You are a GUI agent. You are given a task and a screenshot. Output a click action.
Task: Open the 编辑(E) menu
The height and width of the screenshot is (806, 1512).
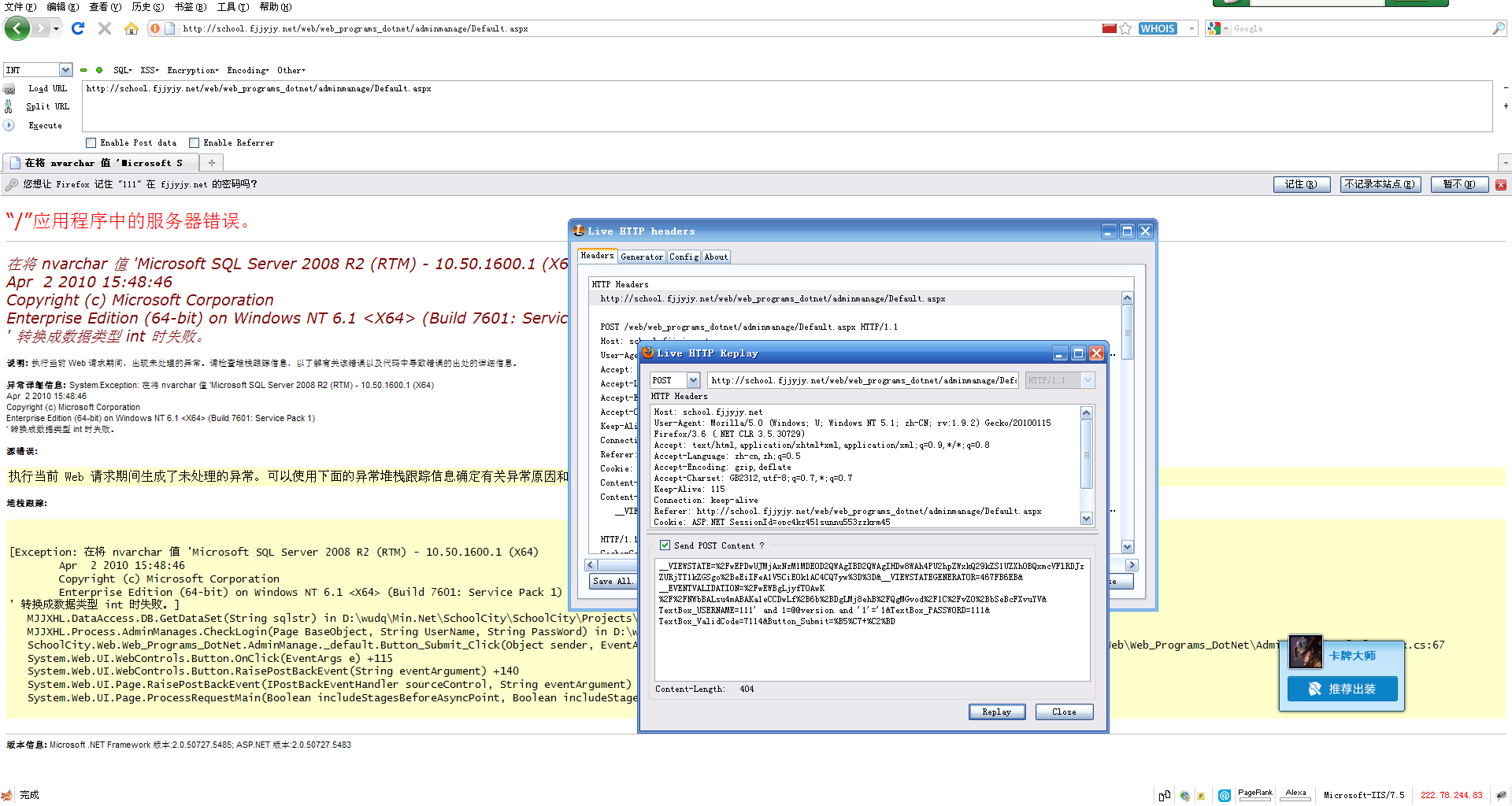point(62,6)
